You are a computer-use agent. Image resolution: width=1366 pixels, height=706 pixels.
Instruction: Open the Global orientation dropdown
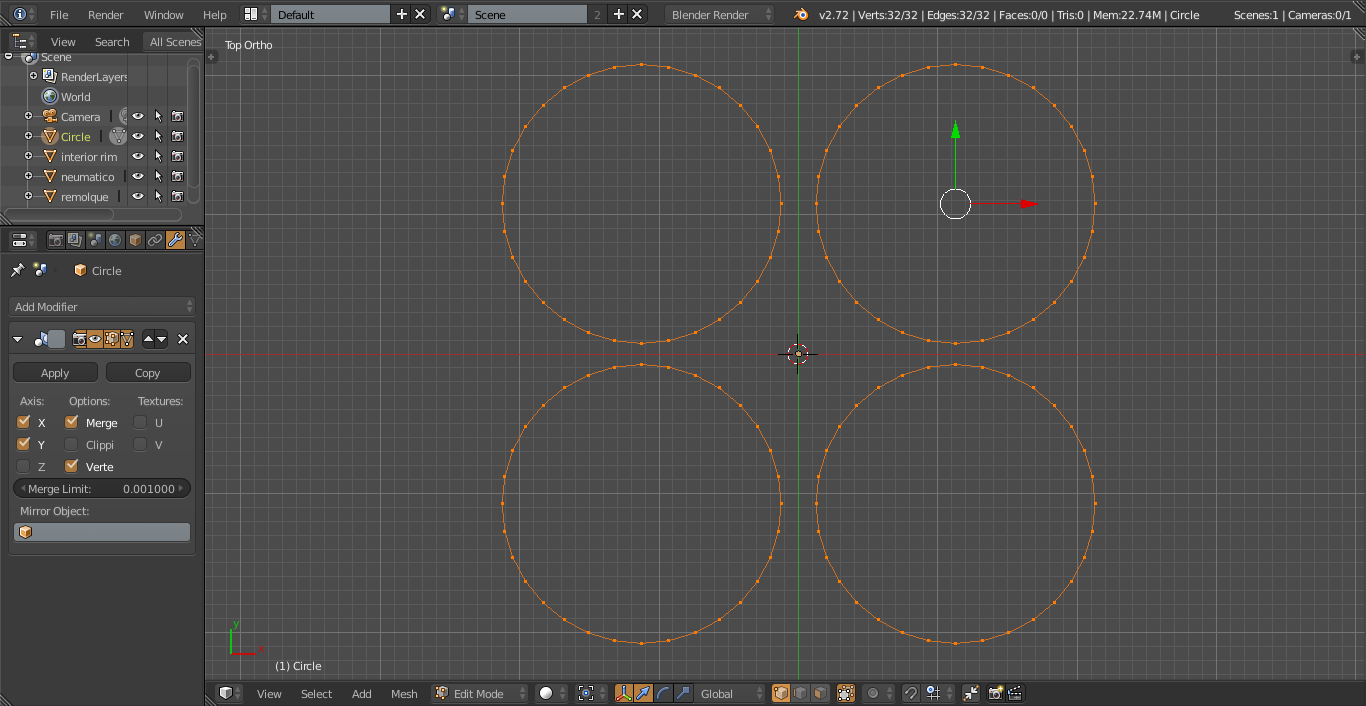[x=730, y=693]
